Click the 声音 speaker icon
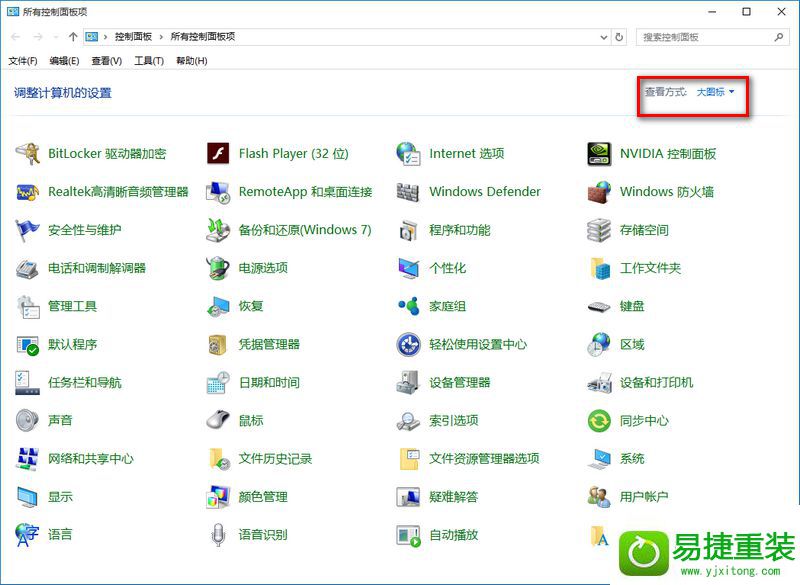Image resolution: width=800 pixels, height=585 pixels. coord(28,421)
